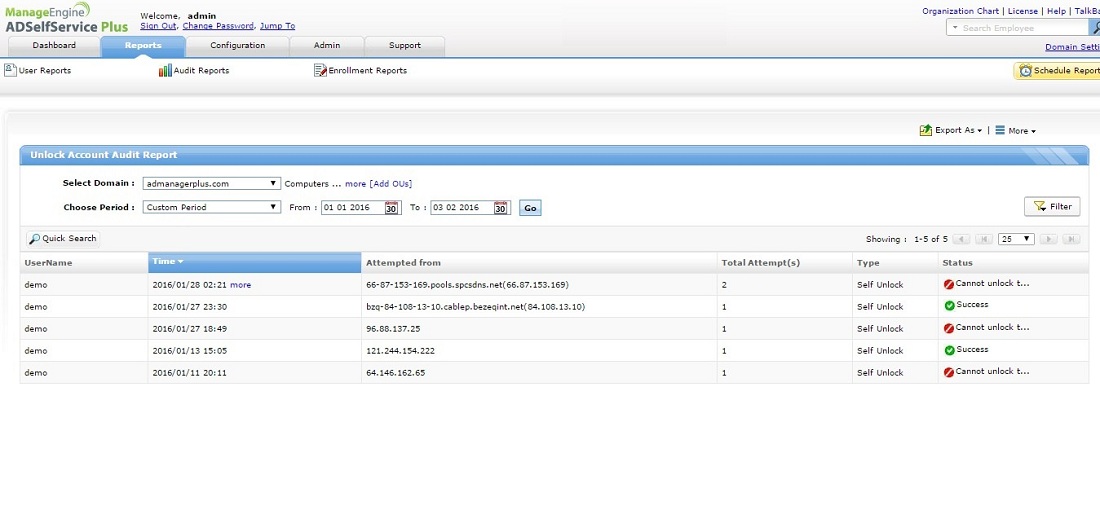Image resolution: width=1100 pixels, height=510 pixels.
Task: Click the ManageEngine ADSelfService Plus logo
Action: pos(67,18)
